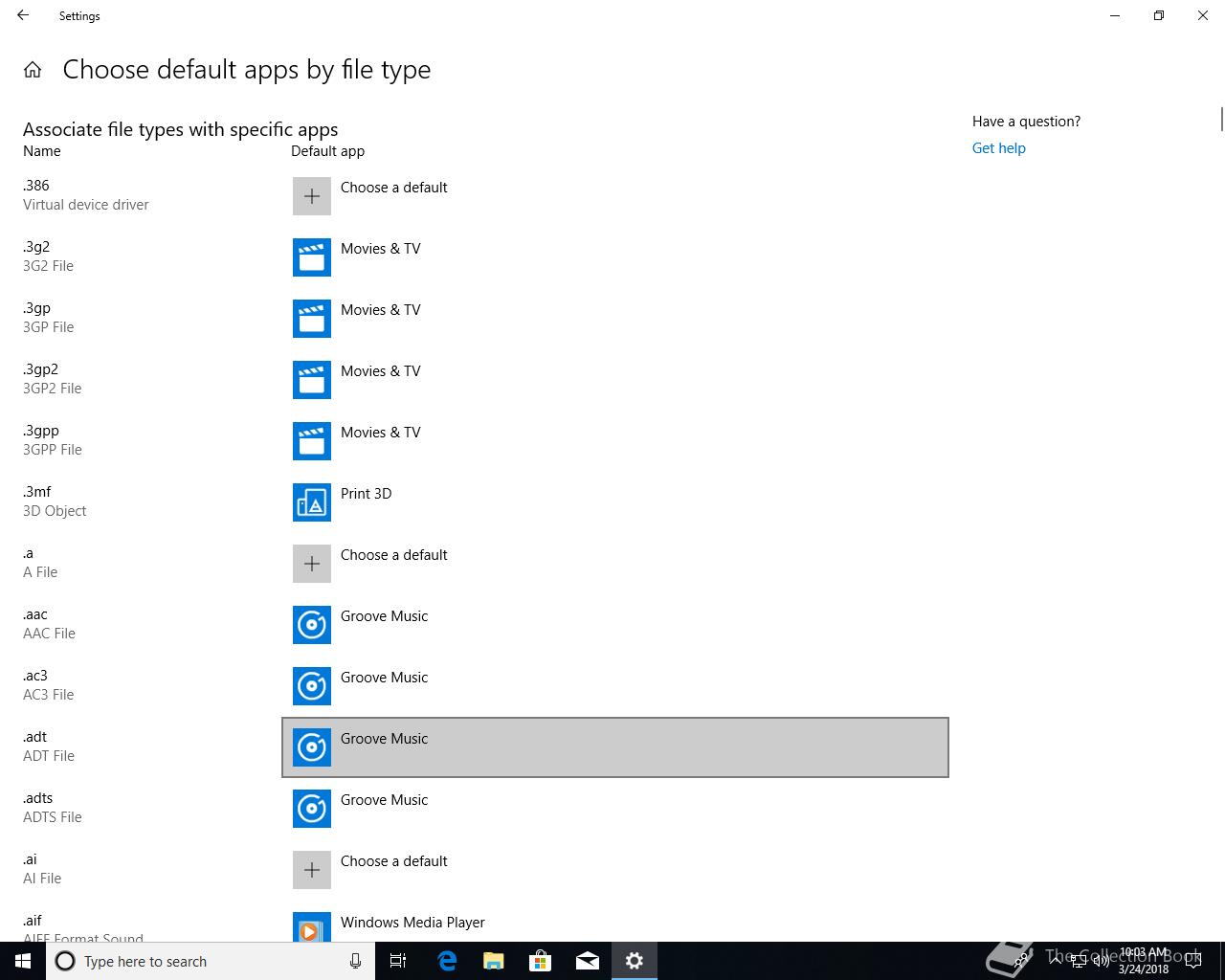Screen dimensions: 1225x980
Task: Click the '.3gp2' file extension label
Action: (x=40, y=369)
